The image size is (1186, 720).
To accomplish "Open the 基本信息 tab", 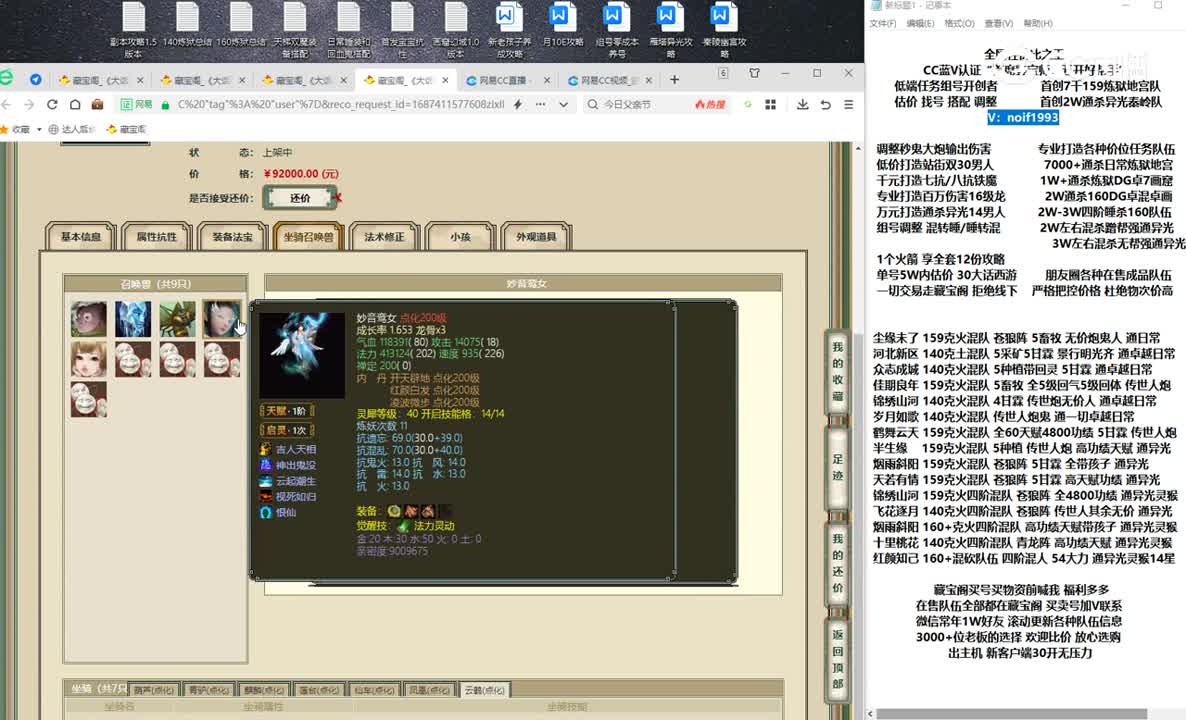I will (x=81, y=237).
